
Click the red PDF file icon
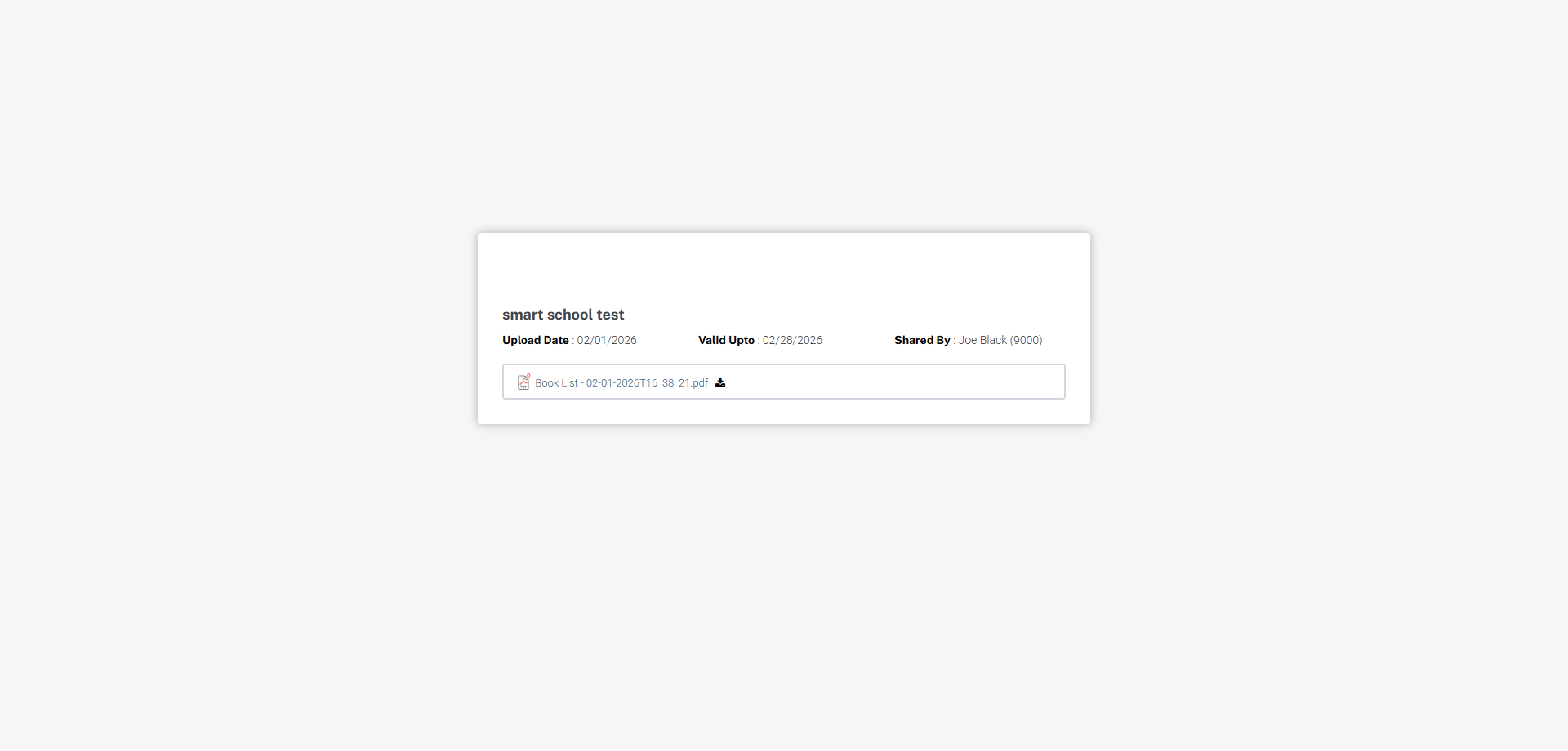coord(523,382)
